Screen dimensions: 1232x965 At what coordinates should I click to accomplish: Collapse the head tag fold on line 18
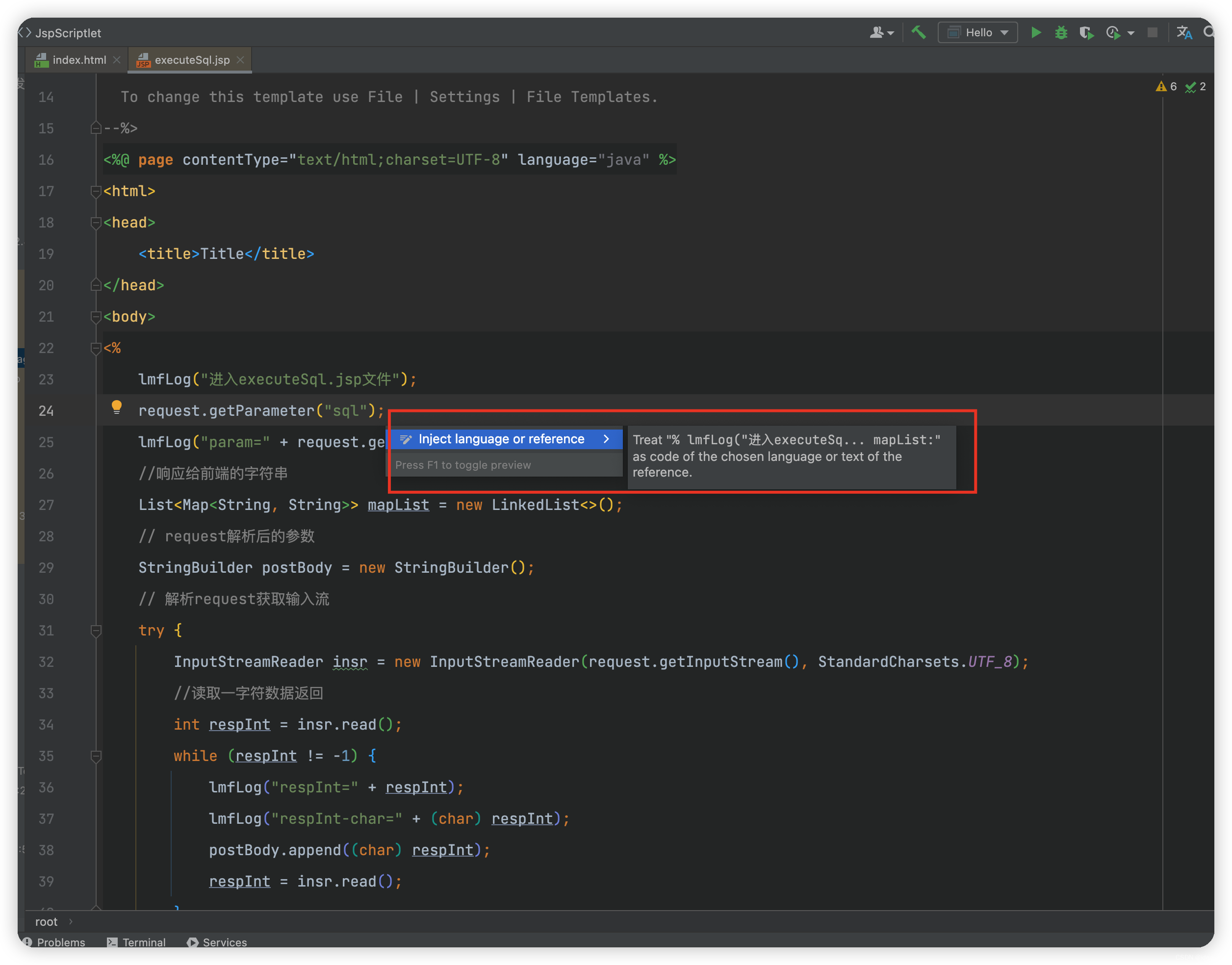point(96,223)
